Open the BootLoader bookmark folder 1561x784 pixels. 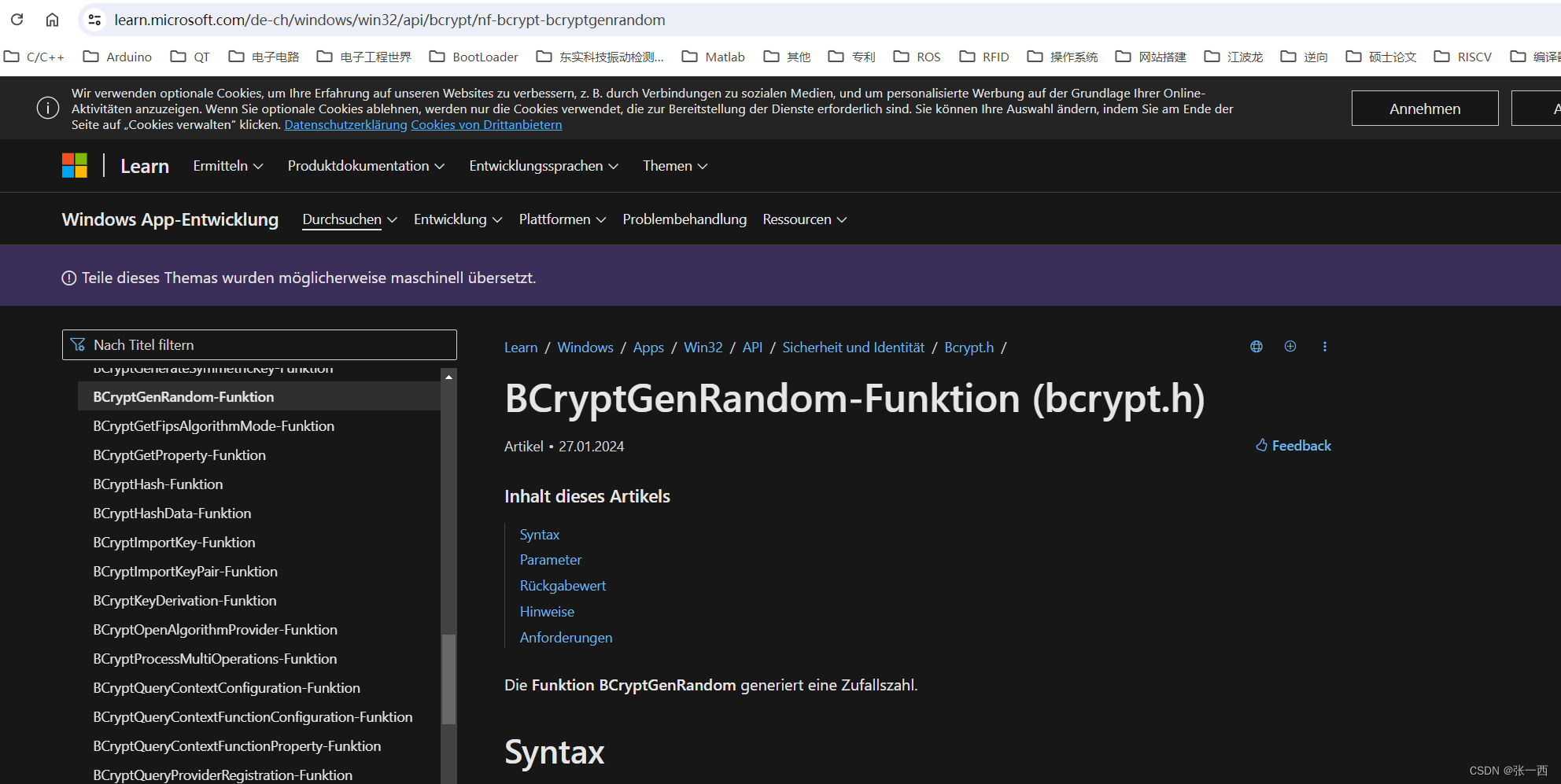[474, 57]
